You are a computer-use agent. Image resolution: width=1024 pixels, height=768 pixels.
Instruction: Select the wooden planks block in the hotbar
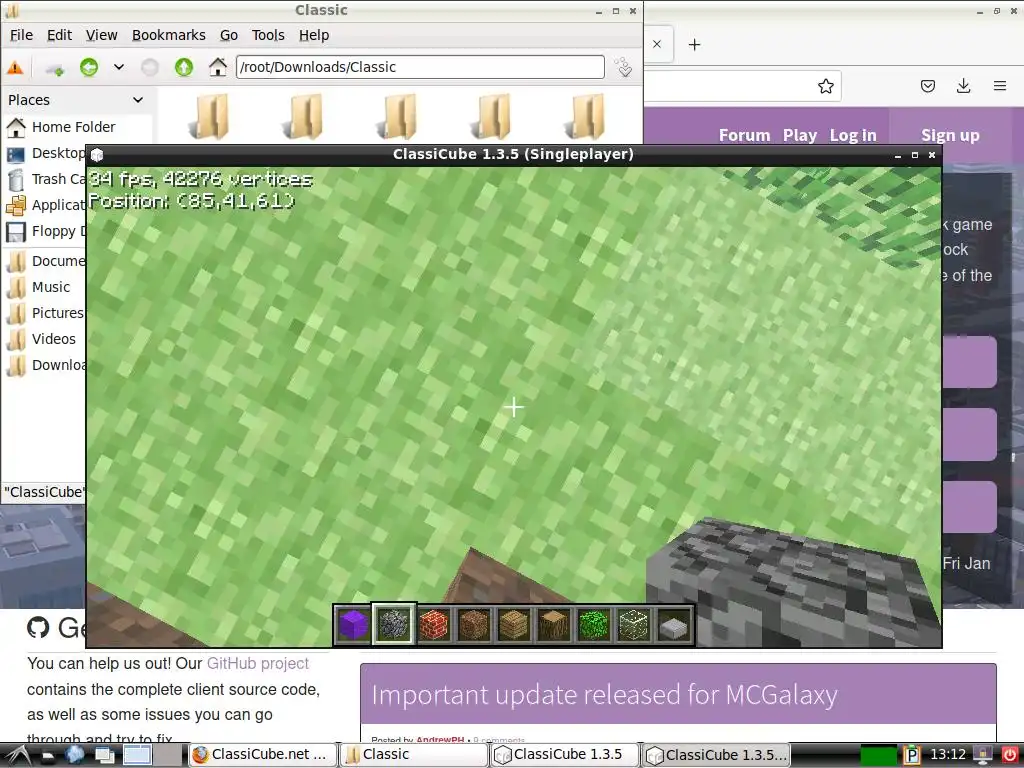point(513,624)
